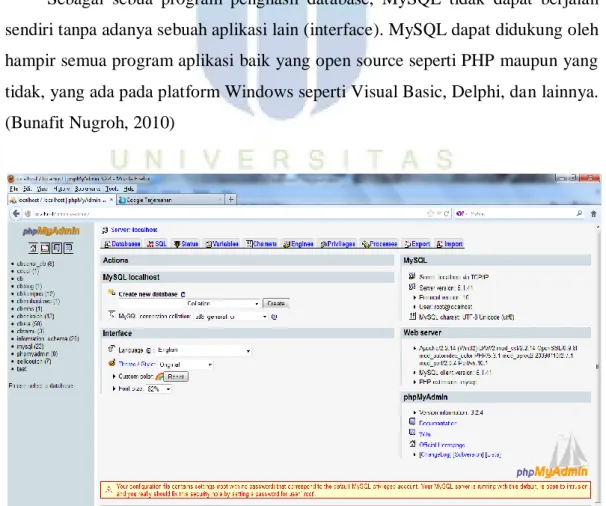Click the info icon beside Create new database
The width and height of the screenshot is (606, 506).
pos(183,295)
